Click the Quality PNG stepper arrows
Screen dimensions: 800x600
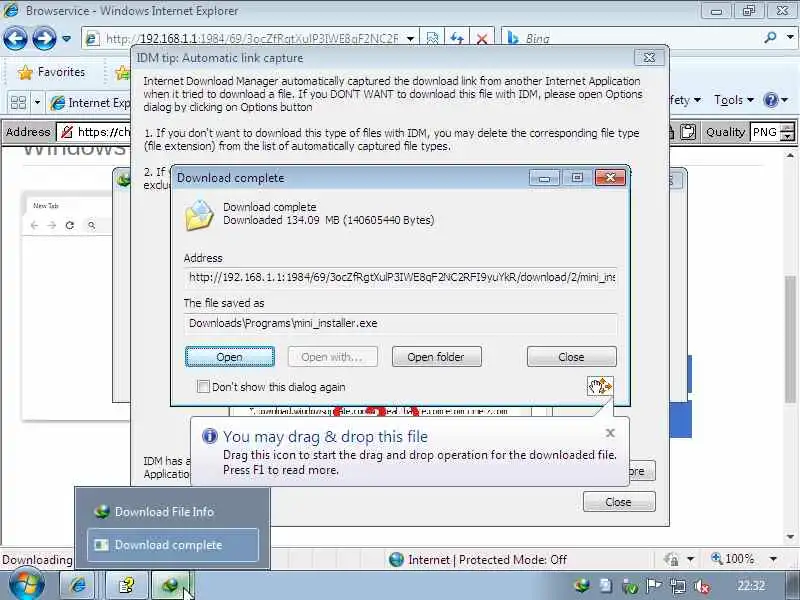pos(788,132)
